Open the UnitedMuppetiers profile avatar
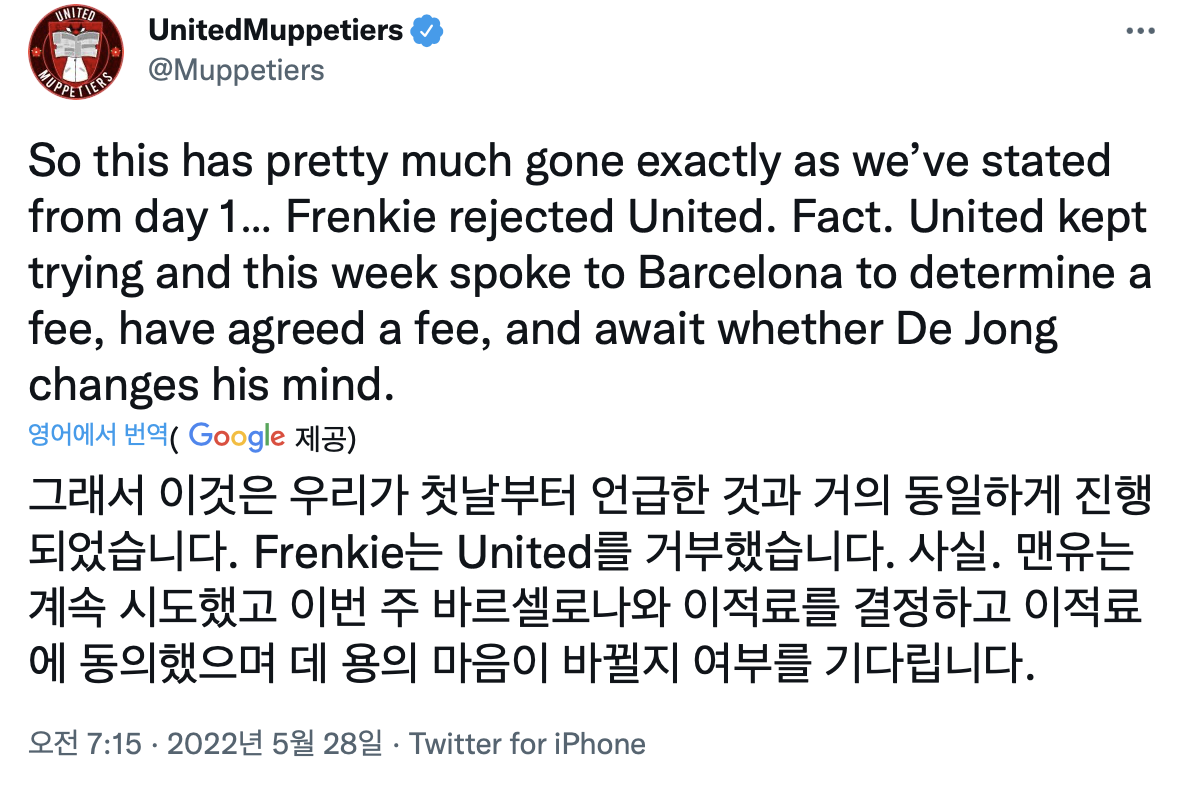Image resolution: width=1184 pixels, height=794 pixels. pos(76,51)
